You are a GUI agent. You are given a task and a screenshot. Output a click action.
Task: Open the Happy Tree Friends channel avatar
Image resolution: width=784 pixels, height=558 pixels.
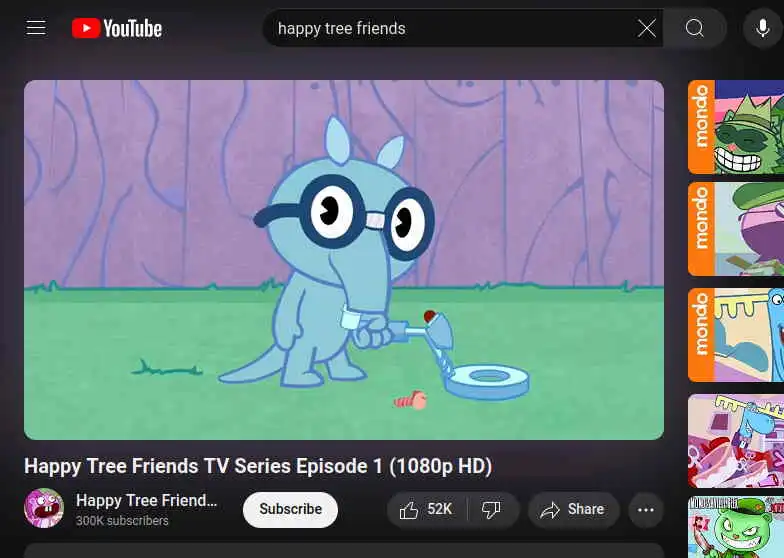pos(44,508)
